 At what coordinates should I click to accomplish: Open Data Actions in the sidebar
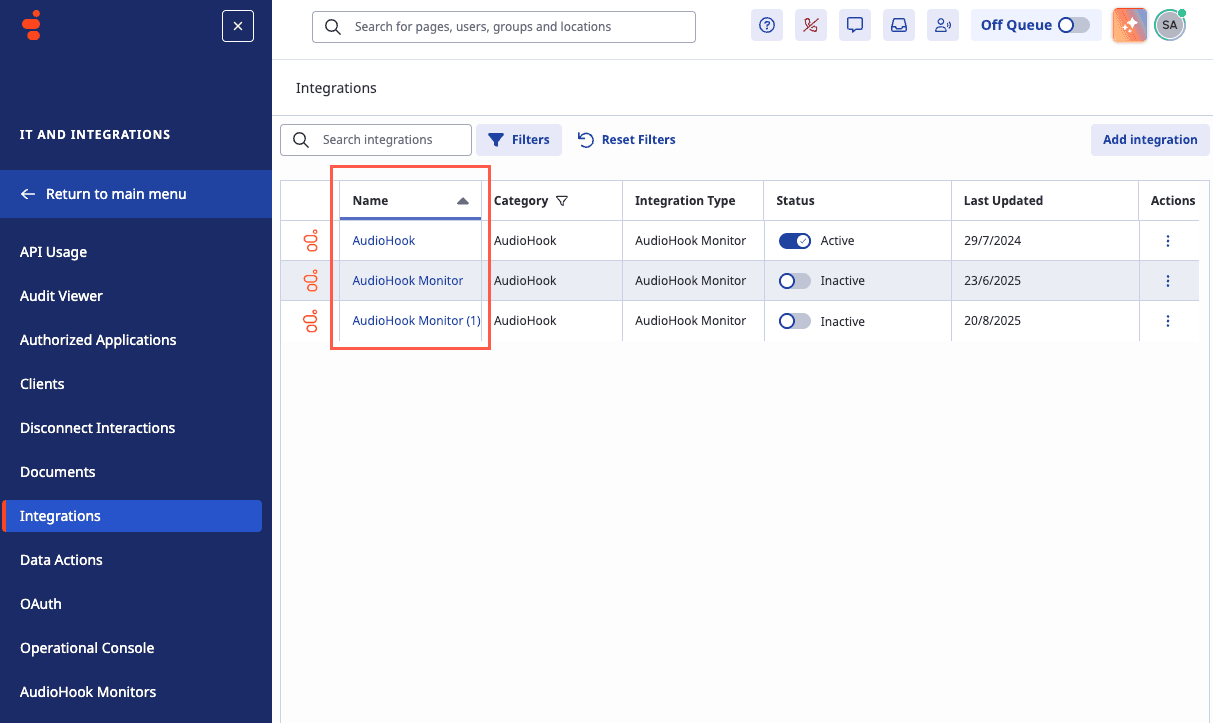[x=61, y=560]
